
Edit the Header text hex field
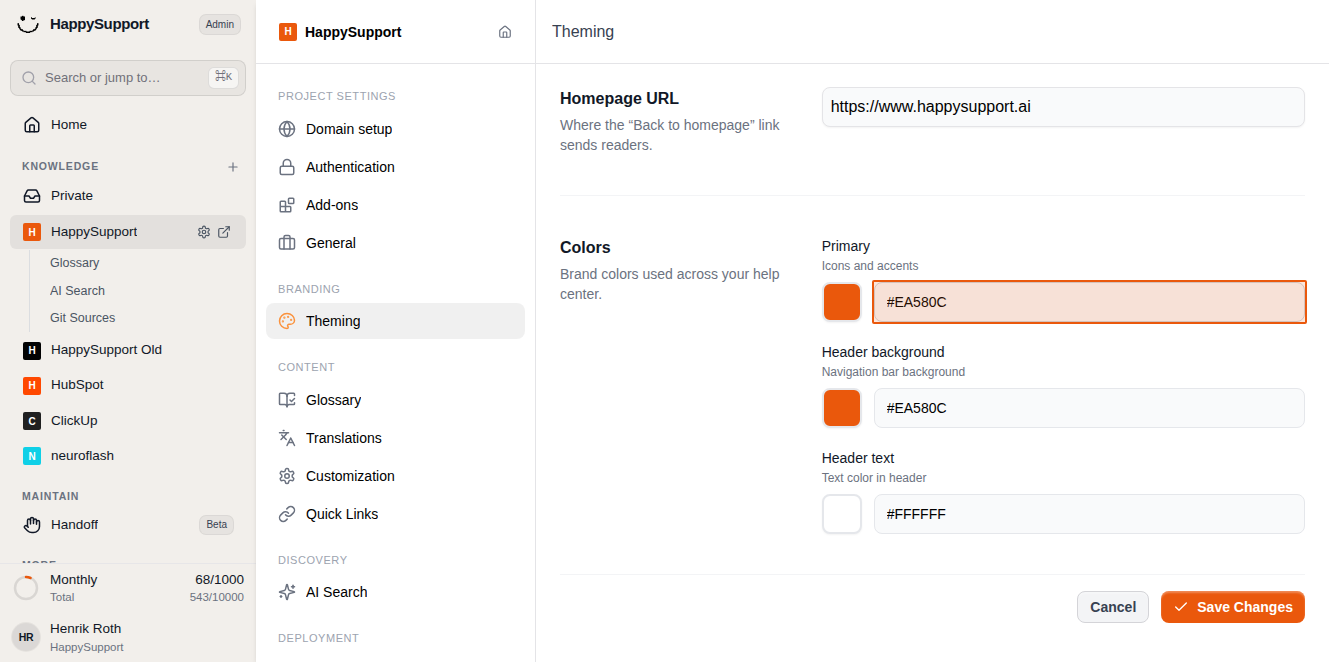tap(1089, 514)
